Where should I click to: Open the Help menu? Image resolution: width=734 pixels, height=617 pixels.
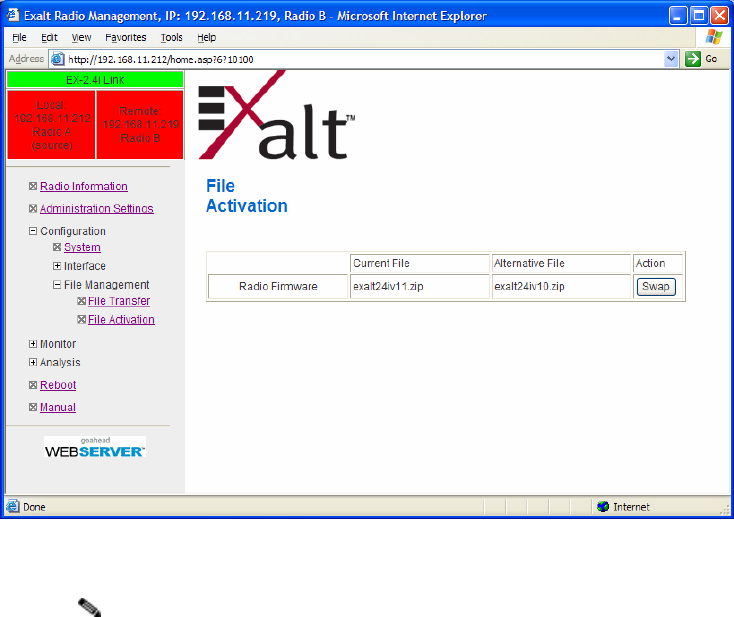[x=206, y=37]
